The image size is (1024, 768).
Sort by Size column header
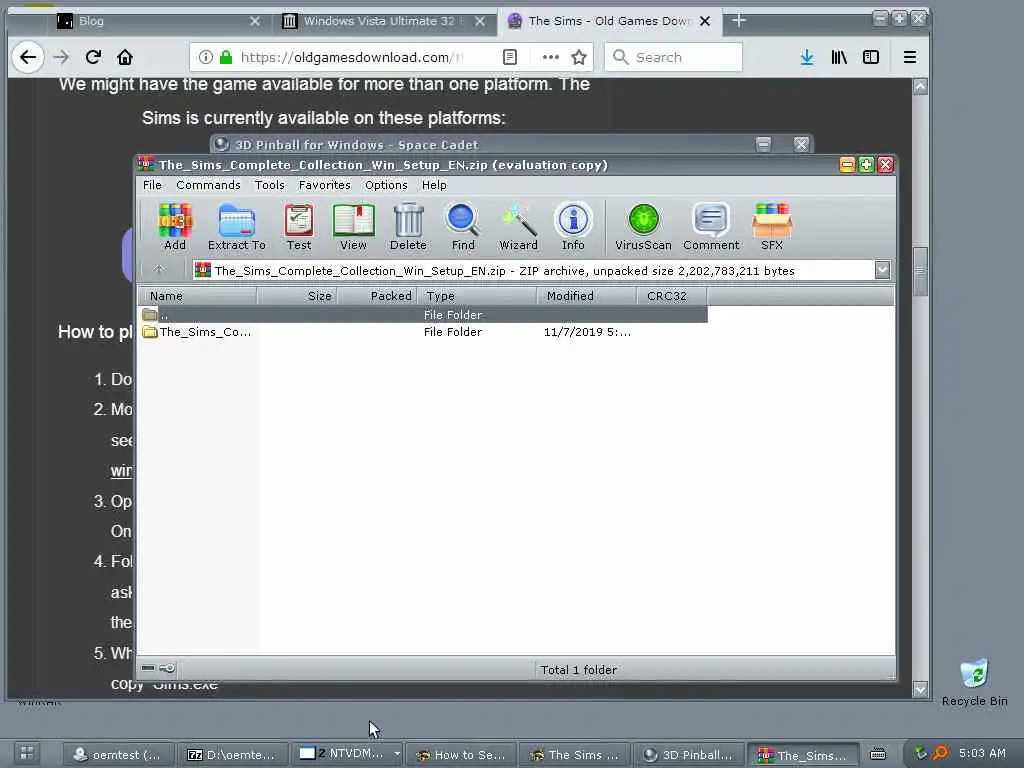click(297, 296)
